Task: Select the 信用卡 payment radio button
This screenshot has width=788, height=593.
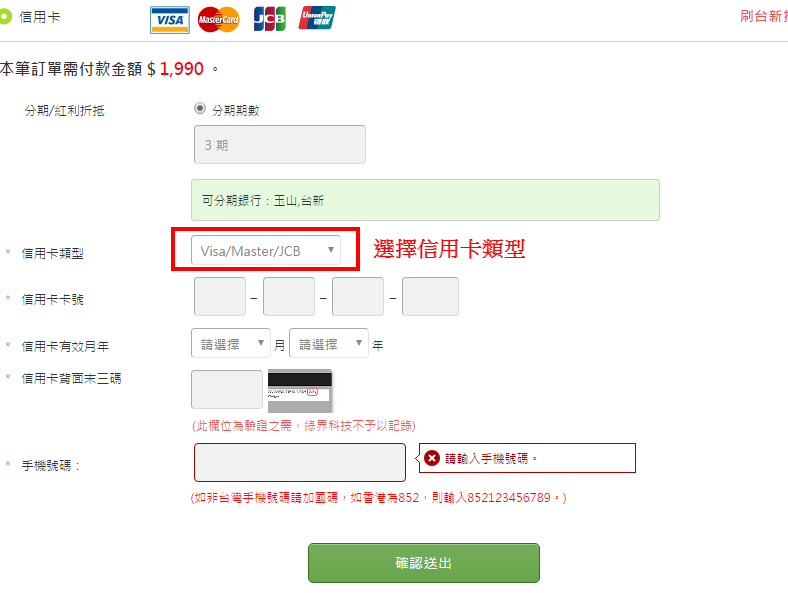Action: pos(5,17)
